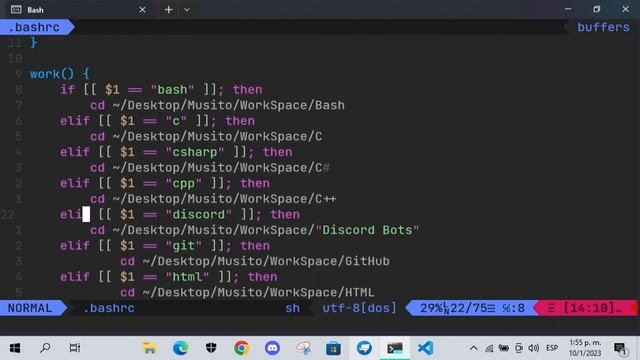Open Windows Security shield icon on the taskbar

[211, 348]
